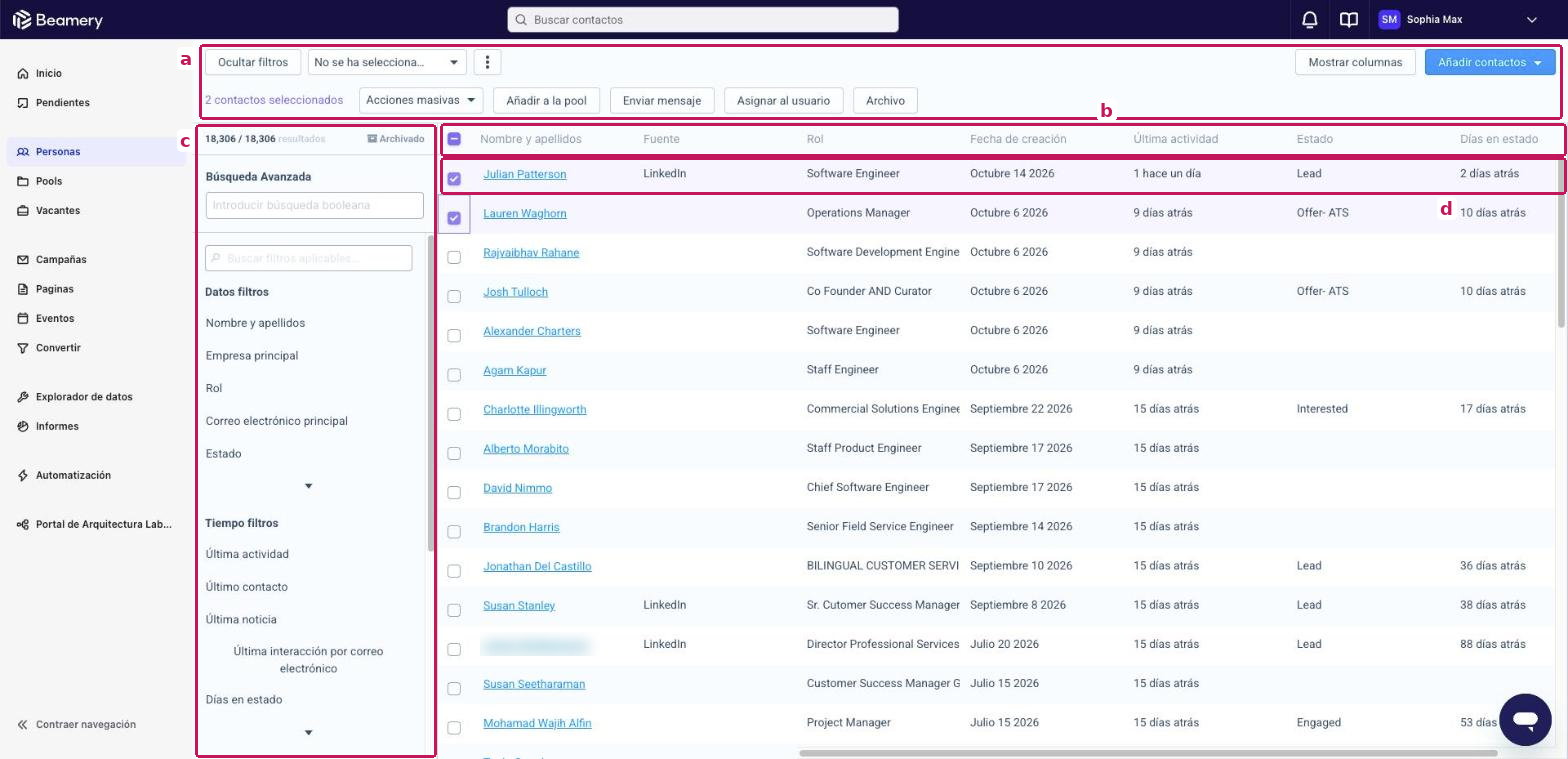1568x759 pixels.
Task: Click the three-dot more options button
Action: [487, 62]
